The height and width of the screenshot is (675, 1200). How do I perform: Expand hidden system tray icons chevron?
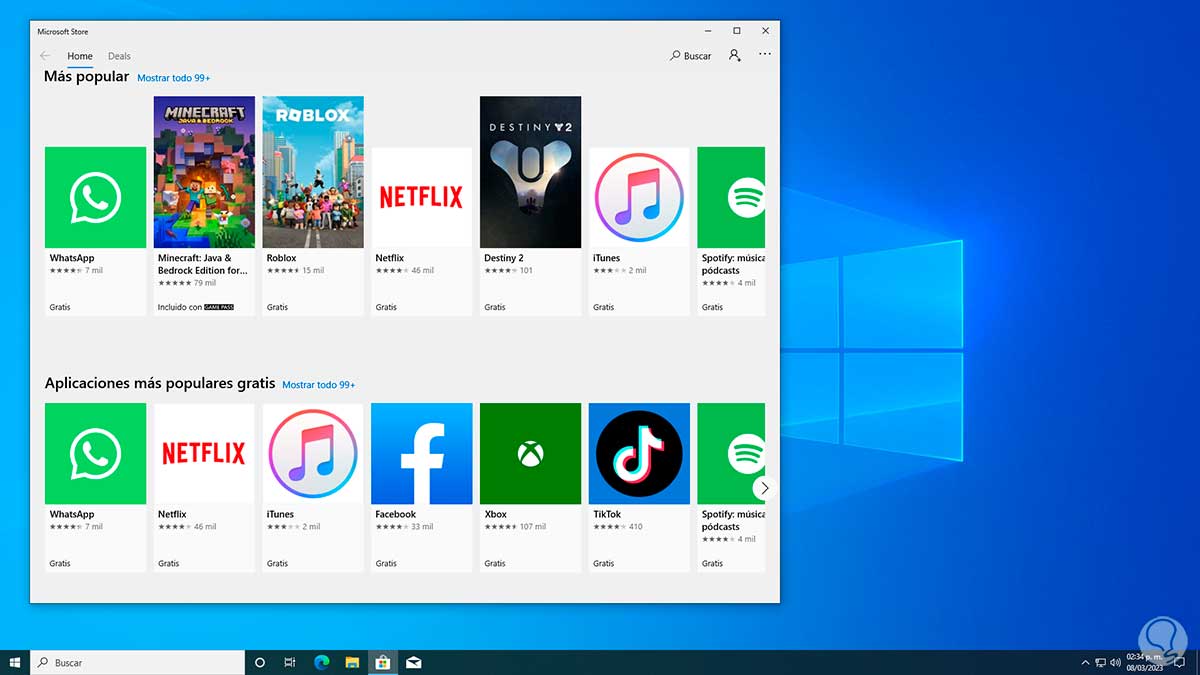click(1086, 662)
